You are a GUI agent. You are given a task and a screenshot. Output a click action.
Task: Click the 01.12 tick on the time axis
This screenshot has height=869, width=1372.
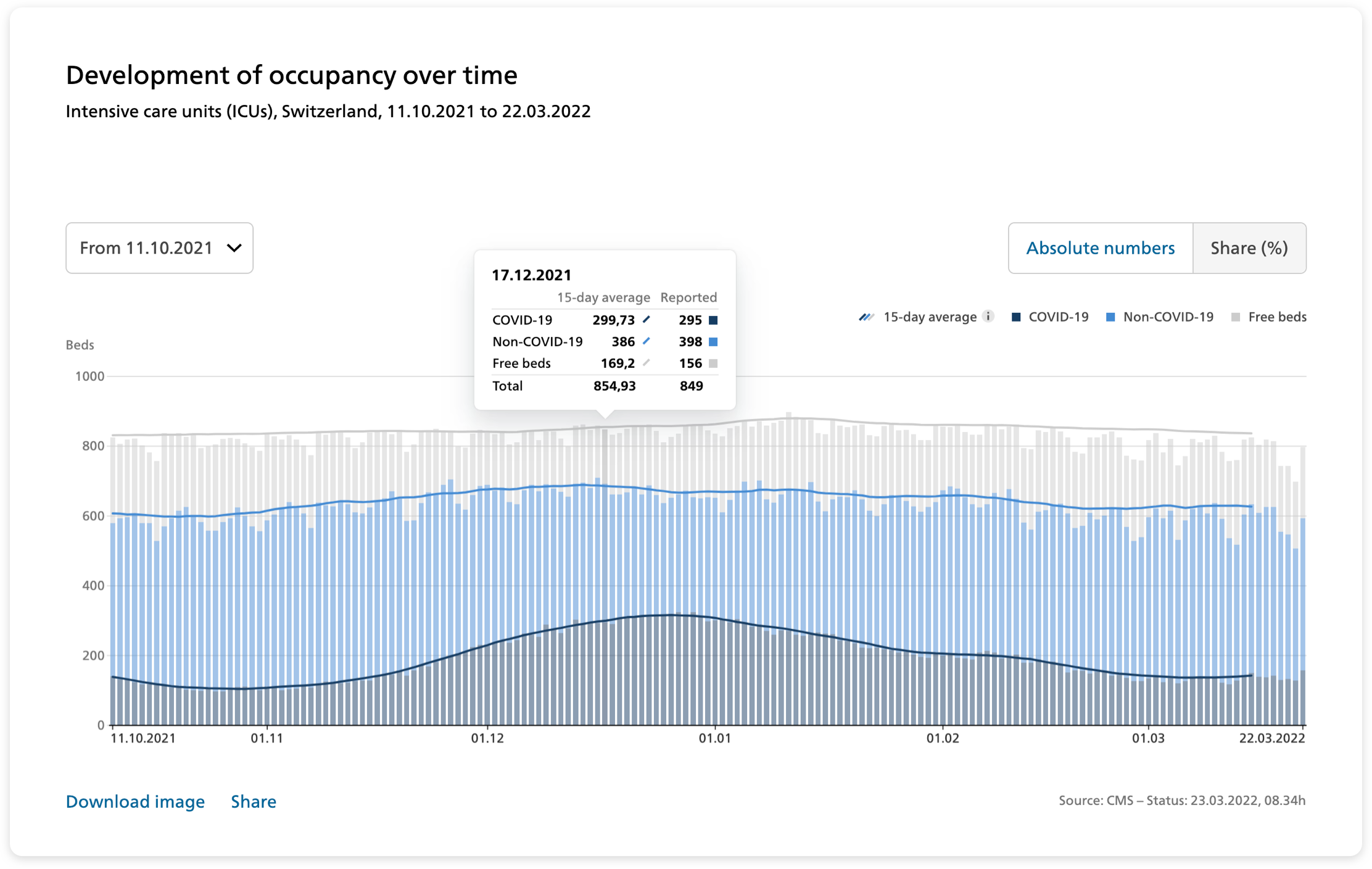coord(487,738)
